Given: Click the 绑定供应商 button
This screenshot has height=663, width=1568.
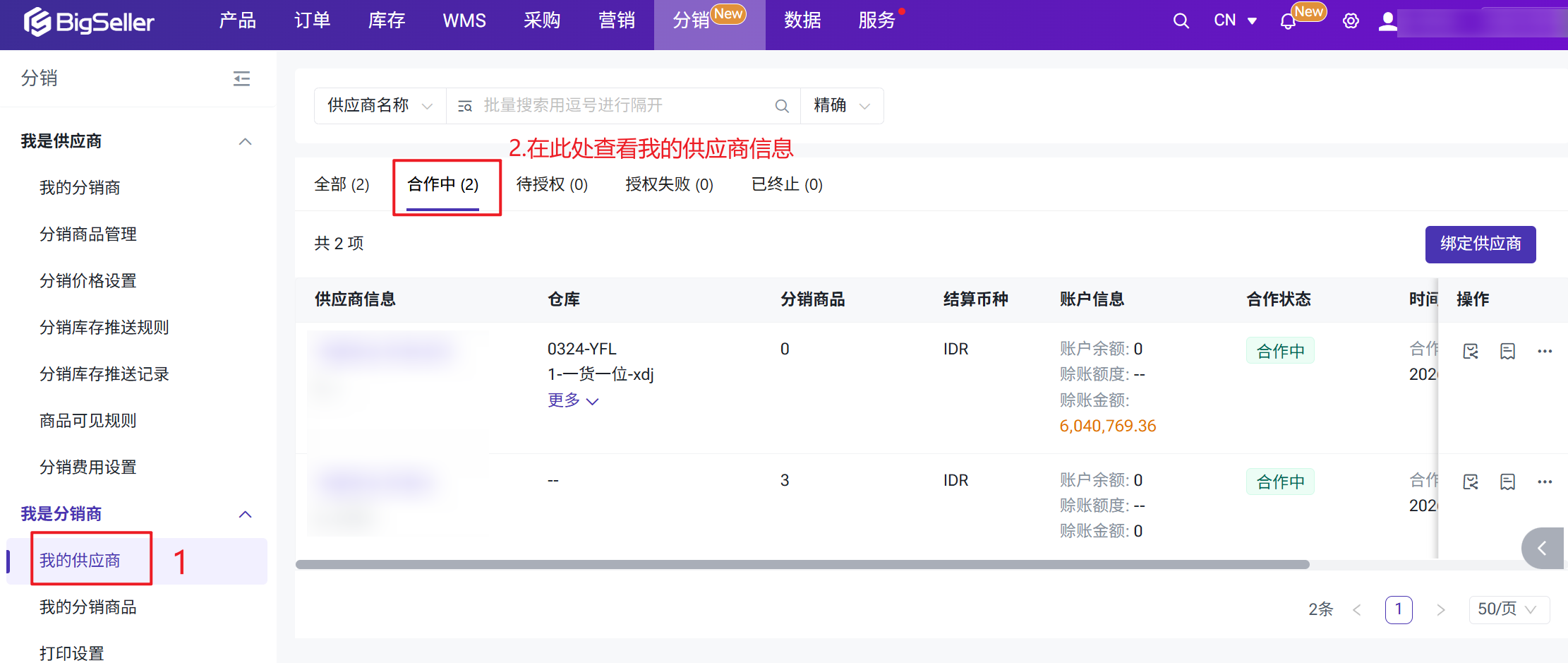Looking at the screenshot, I should [1480, 244].
